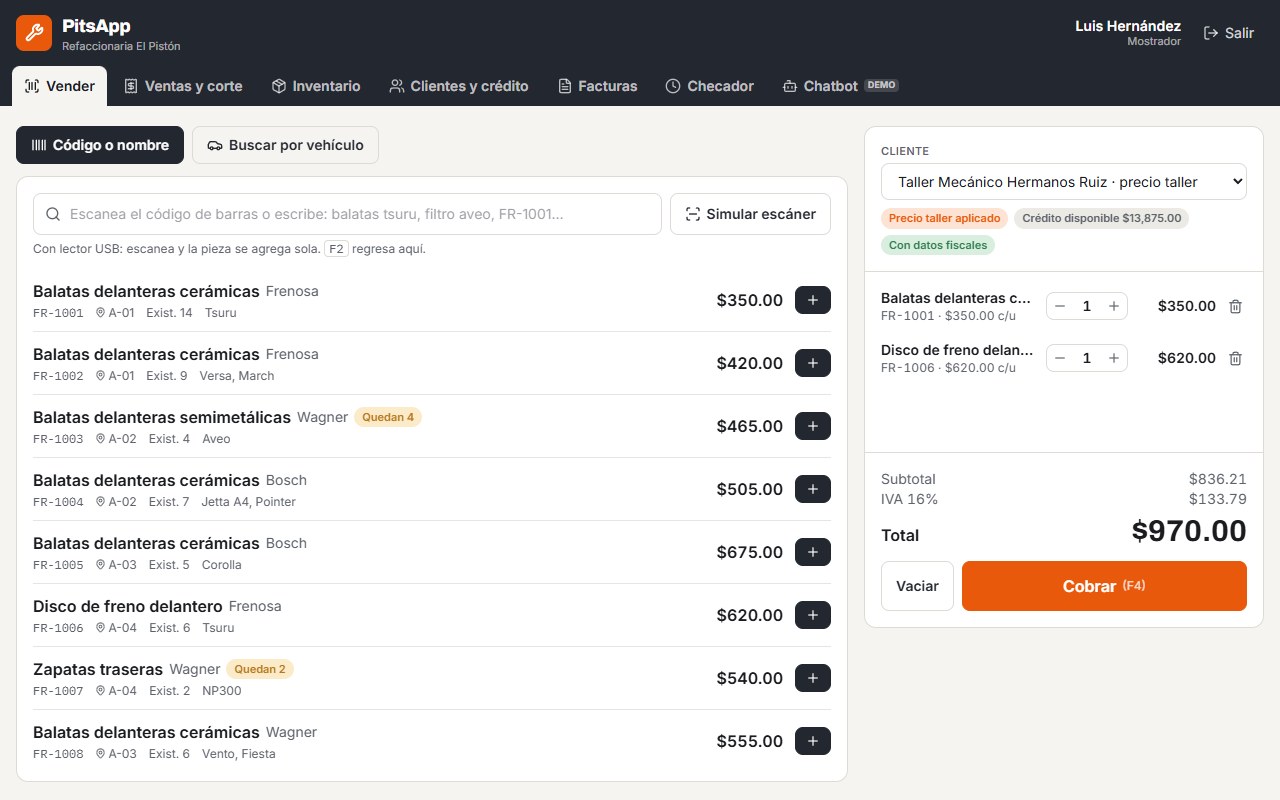The image size is (1280, 800).
Task: Log out with Salir
Action: point(1228,33)
